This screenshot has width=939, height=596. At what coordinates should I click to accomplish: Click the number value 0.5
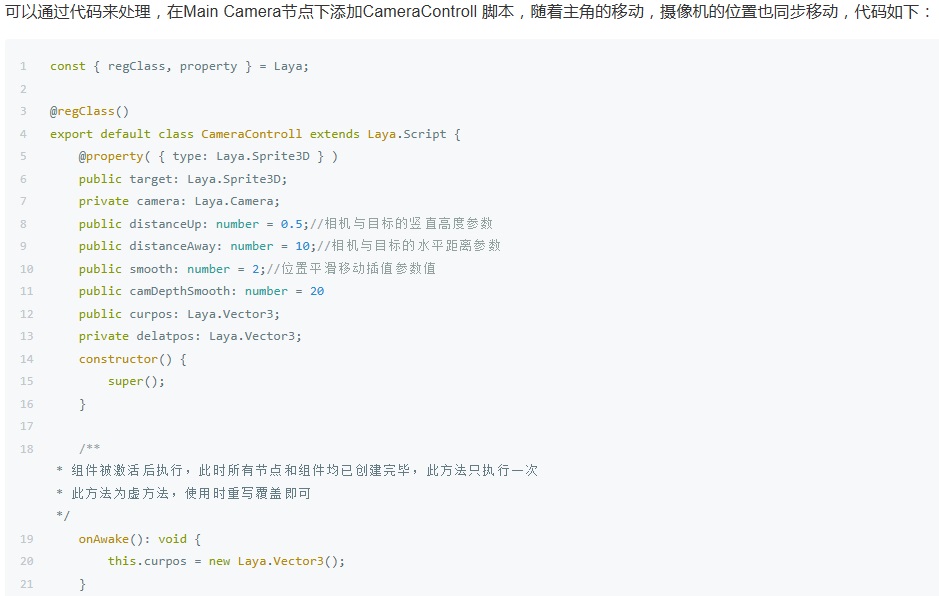(291, 224)
